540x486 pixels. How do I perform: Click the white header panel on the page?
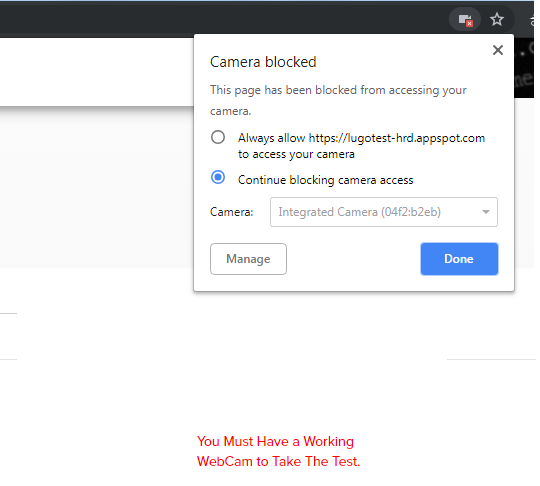tap(96, 72)
